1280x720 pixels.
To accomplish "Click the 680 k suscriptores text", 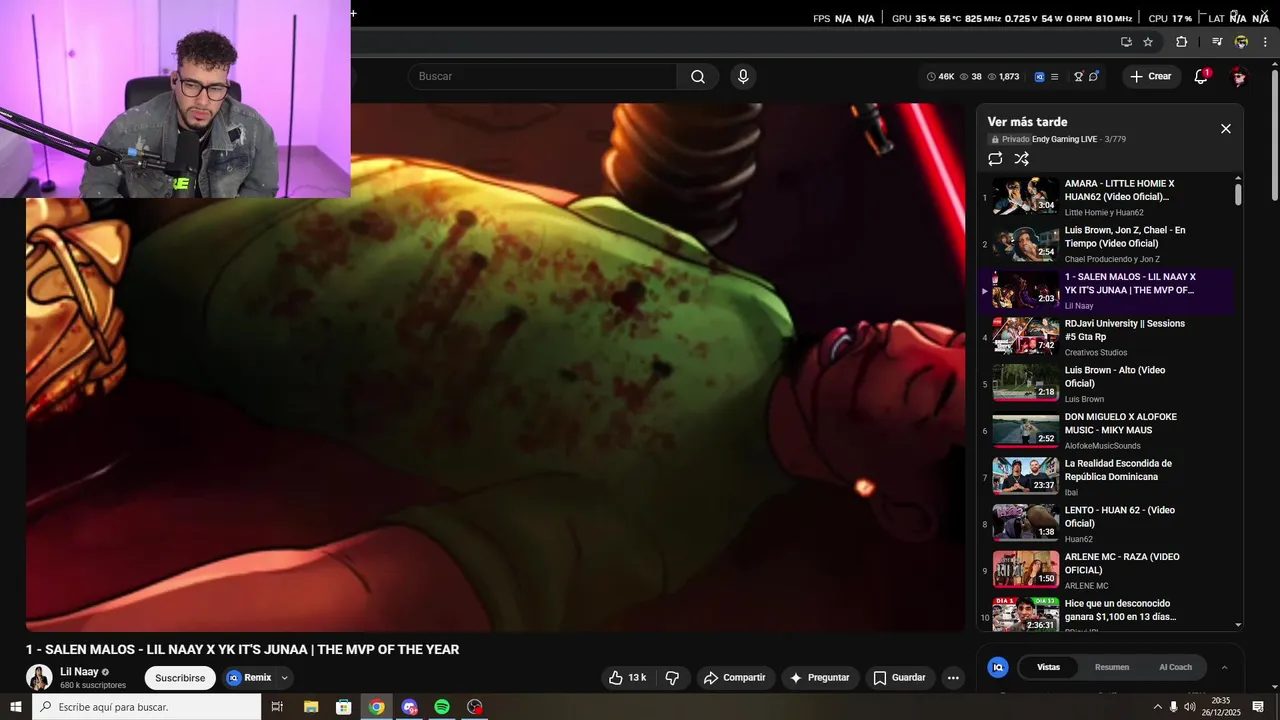I will point(93,685).
